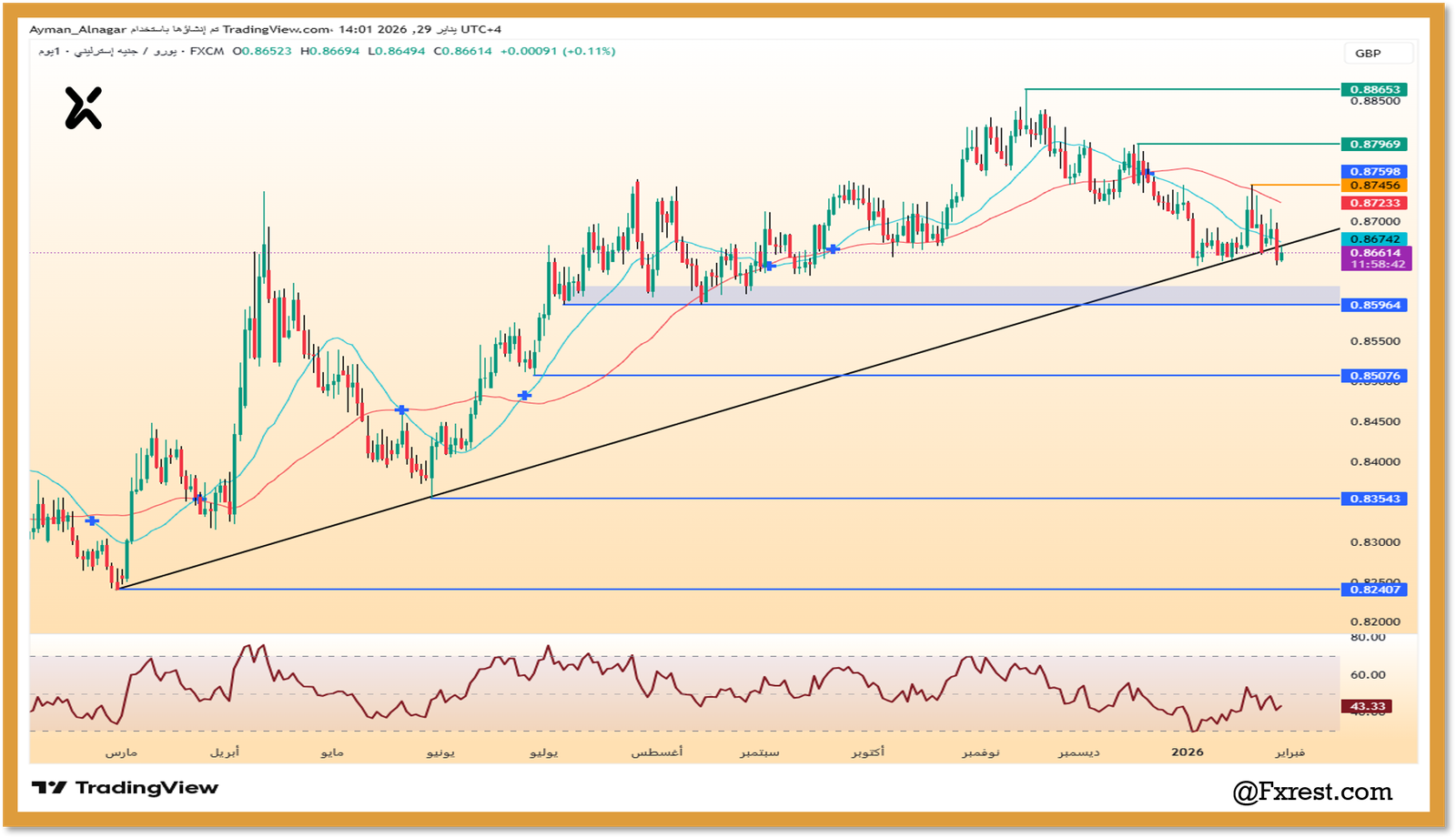Select the 0.88653 green price label
Viewport: 1456px width, 838px height.
pos(1374,89)
